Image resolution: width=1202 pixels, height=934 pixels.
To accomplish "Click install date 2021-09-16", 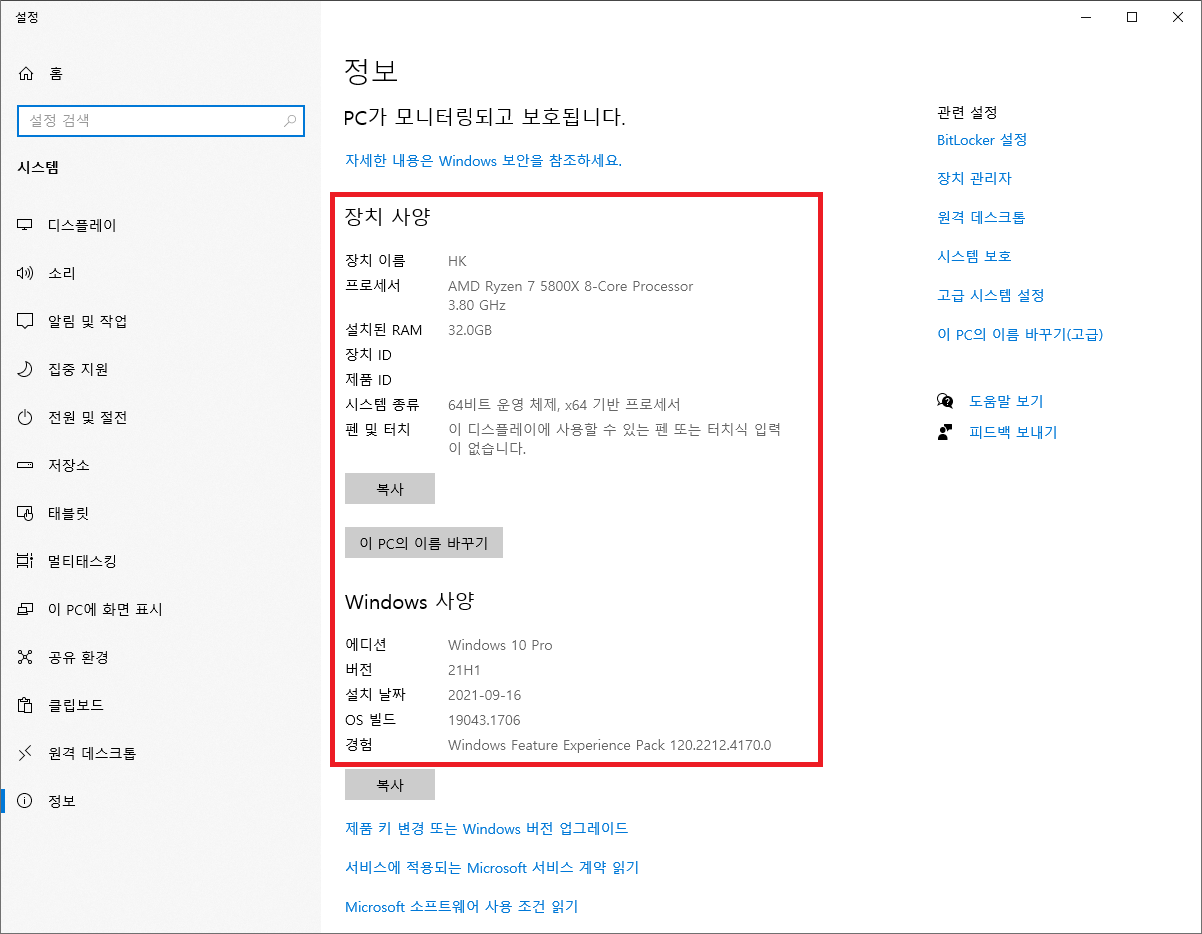I will point(485,695).
